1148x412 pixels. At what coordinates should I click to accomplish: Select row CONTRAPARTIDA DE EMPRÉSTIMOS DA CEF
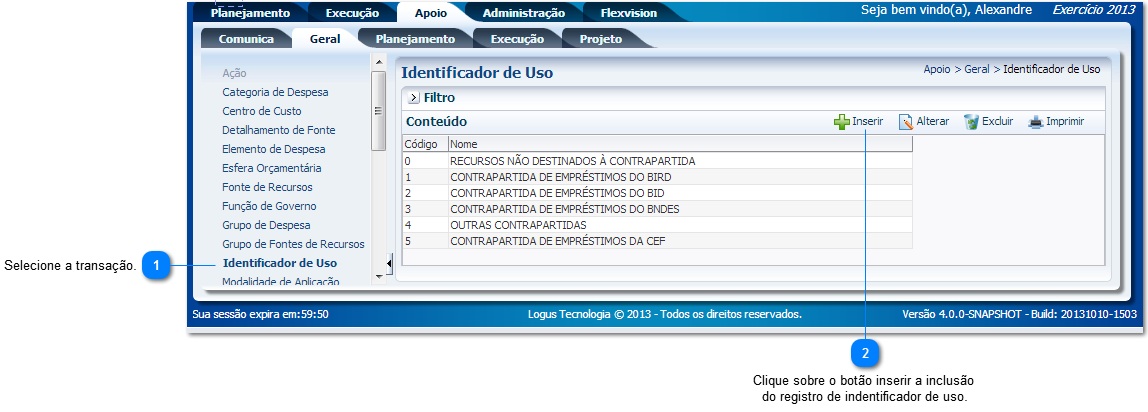pos(657,241)
